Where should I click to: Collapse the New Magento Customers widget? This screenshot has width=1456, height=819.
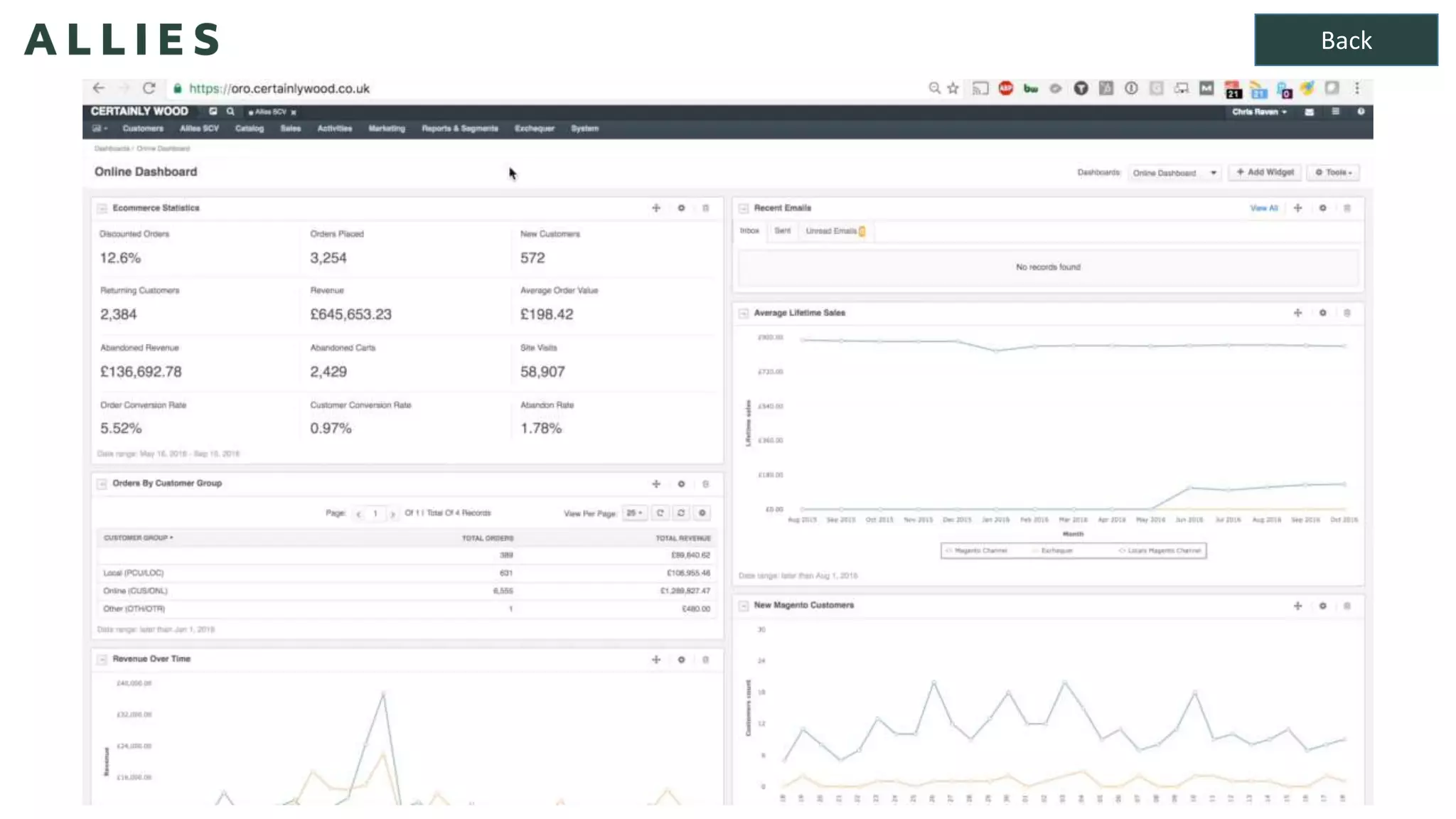point(744,606)
